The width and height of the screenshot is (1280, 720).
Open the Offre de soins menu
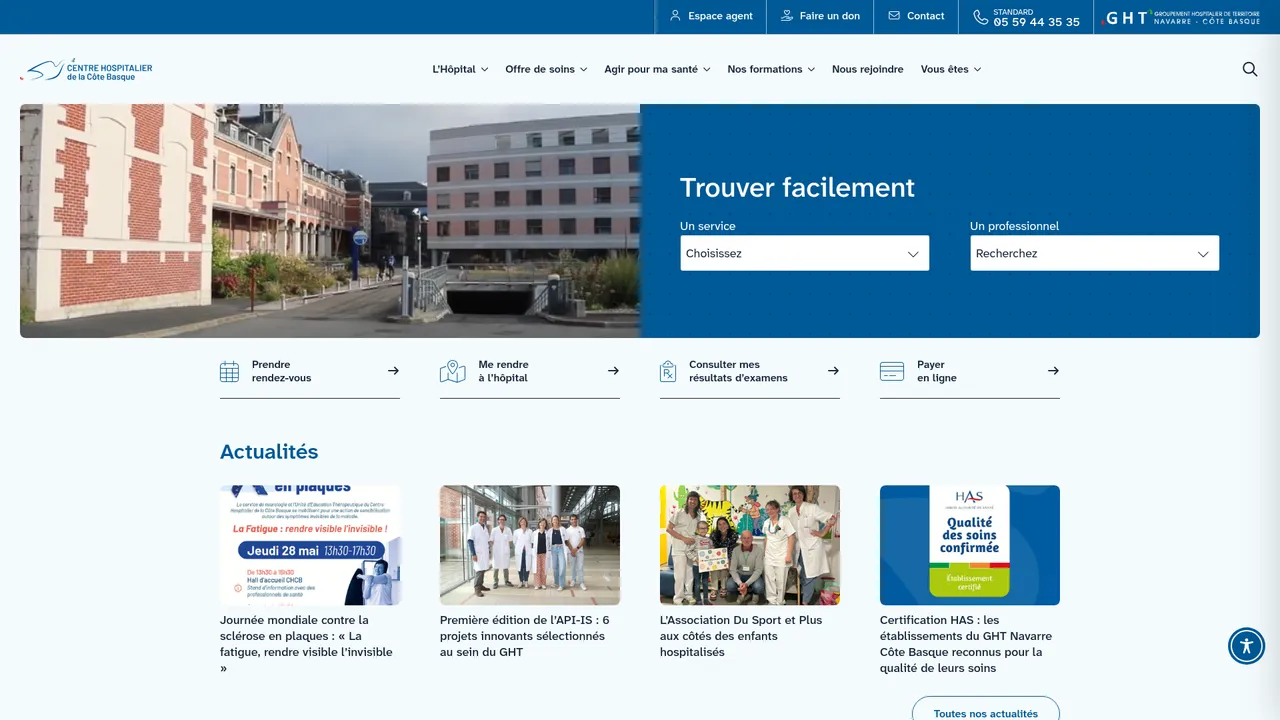click(546, 69)
